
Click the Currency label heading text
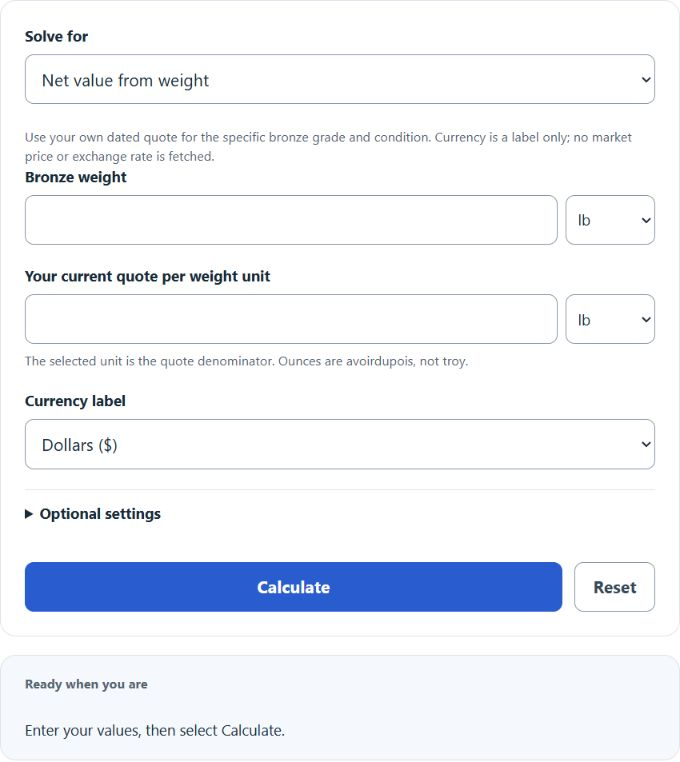coord(75,401)
